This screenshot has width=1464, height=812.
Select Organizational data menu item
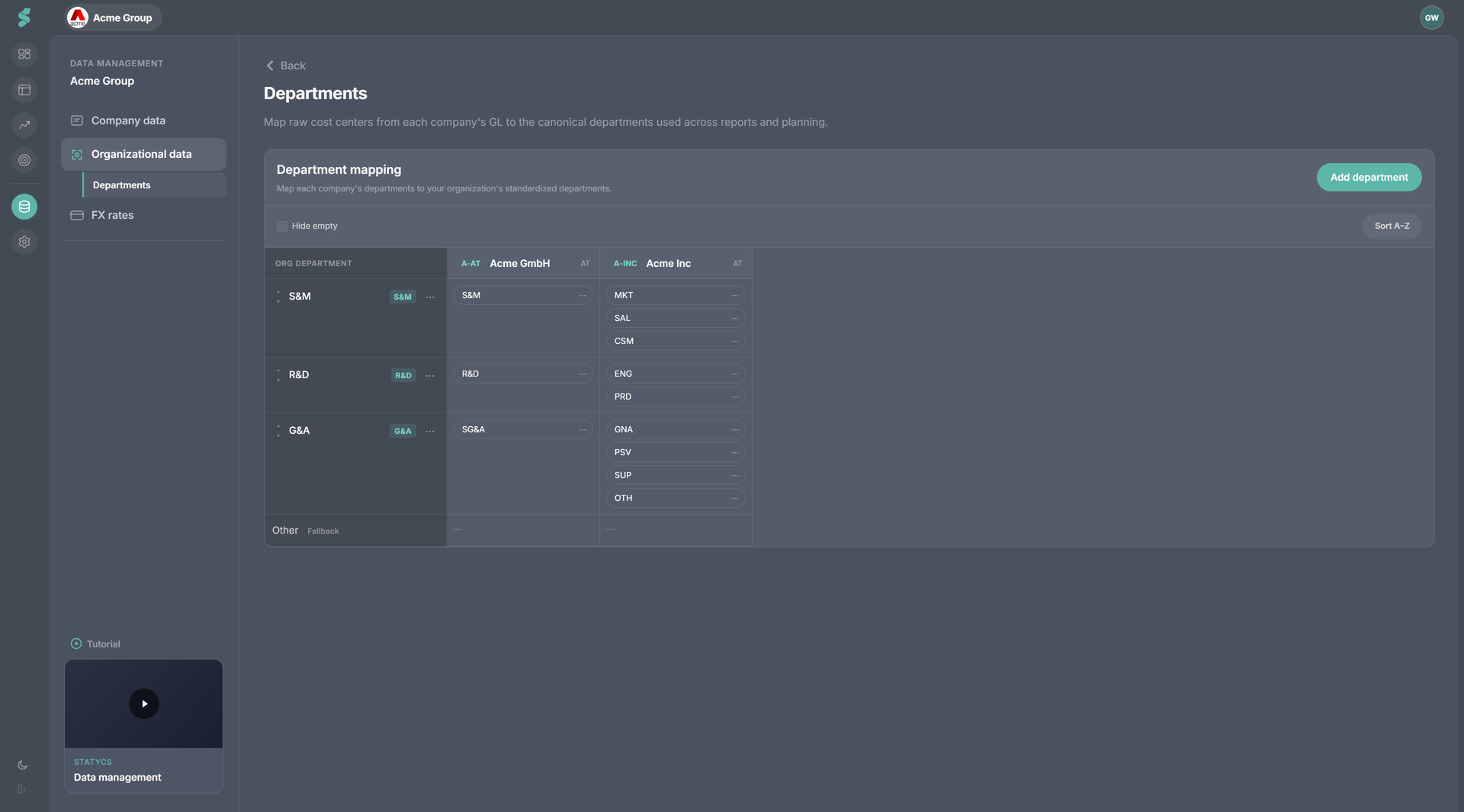click(x=143, y=154)
